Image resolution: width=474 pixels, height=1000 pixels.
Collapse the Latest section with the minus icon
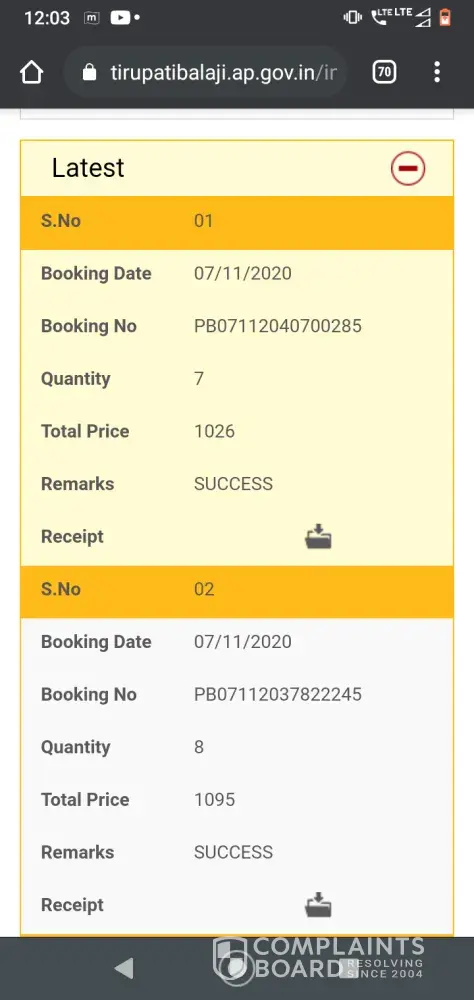pos(408,168)
